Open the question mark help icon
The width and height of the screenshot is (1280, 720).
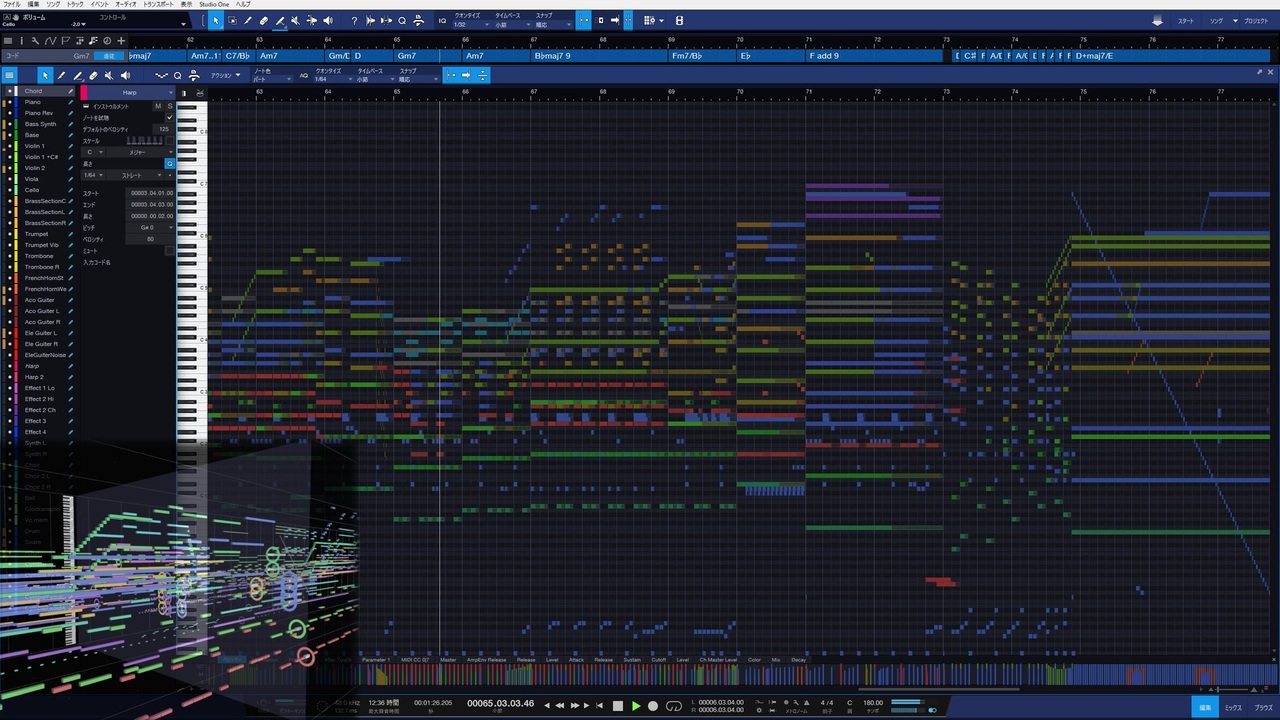354,20
